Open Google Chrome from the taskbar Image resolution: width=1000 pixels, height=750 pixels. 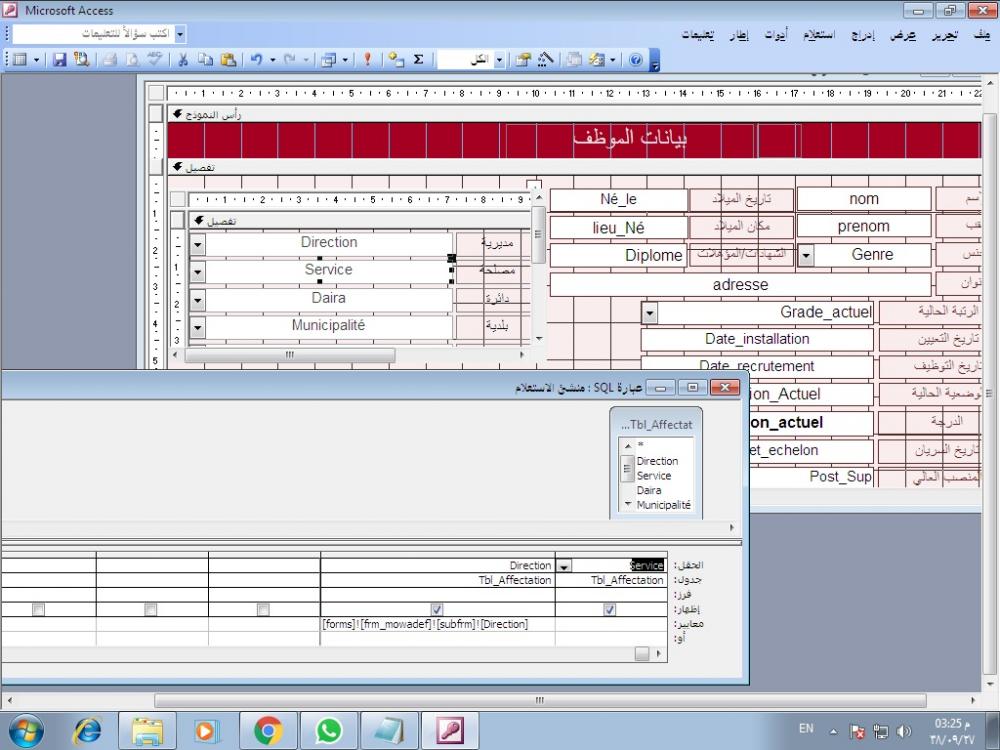[268, 730]
